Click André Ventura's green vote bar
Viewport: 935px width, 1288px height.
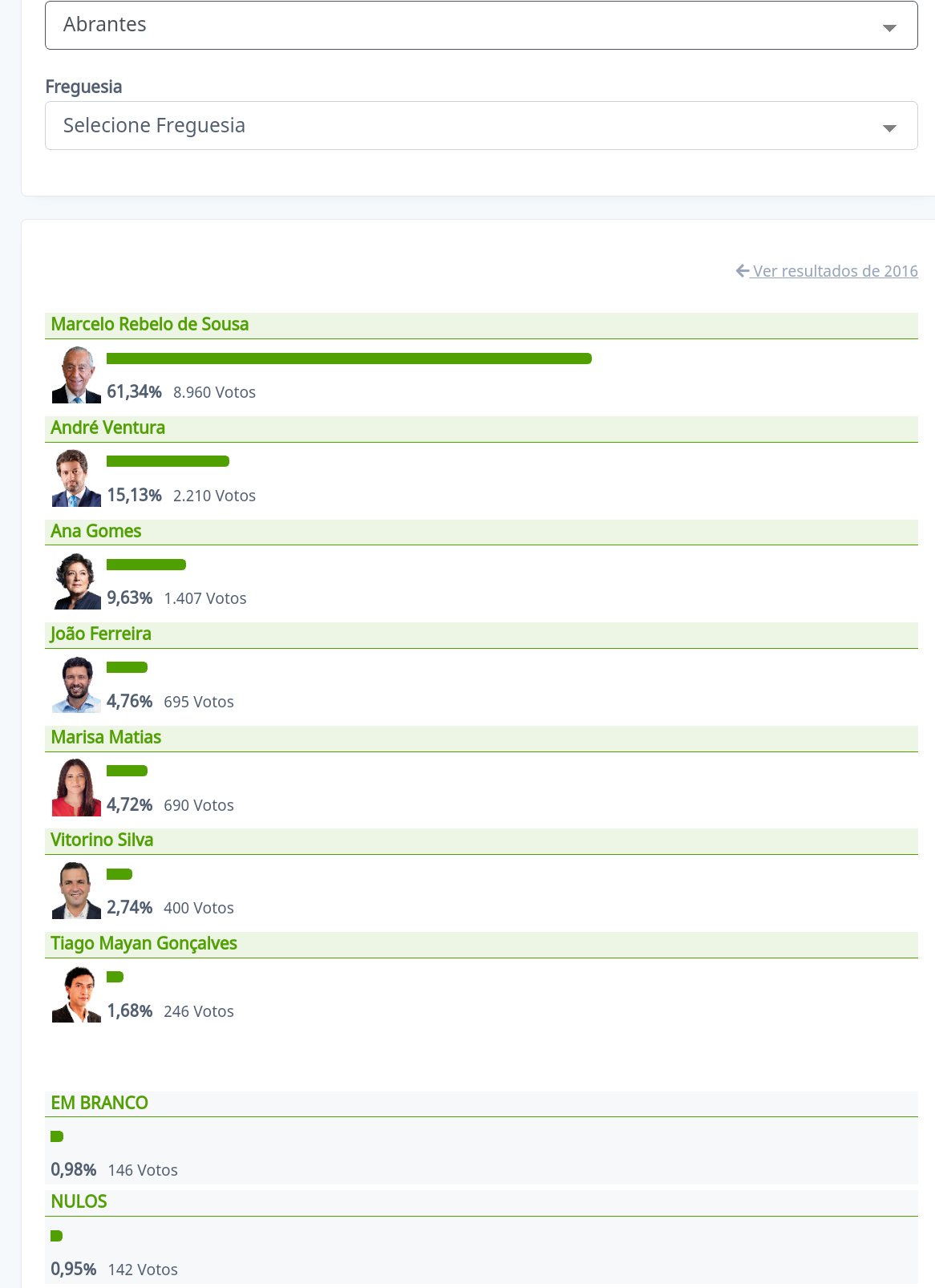tap(168, 461)
